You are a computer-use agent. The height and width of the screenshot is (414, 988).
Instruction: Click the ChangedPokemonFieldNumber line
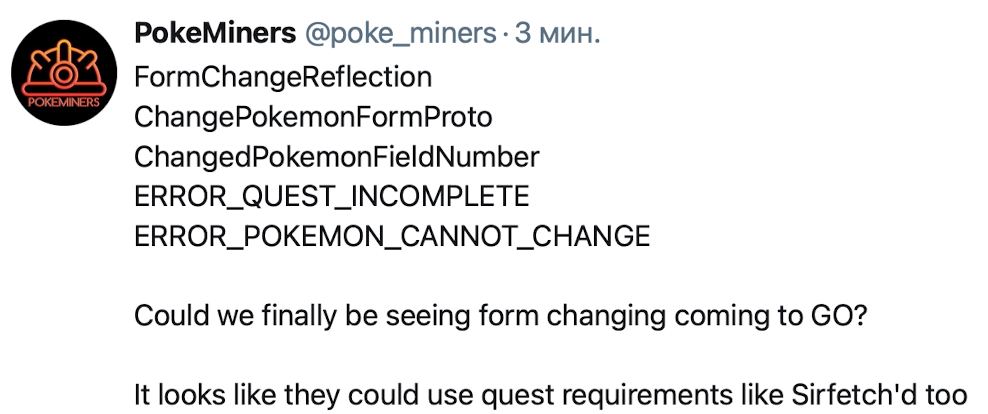click(336, 158)
